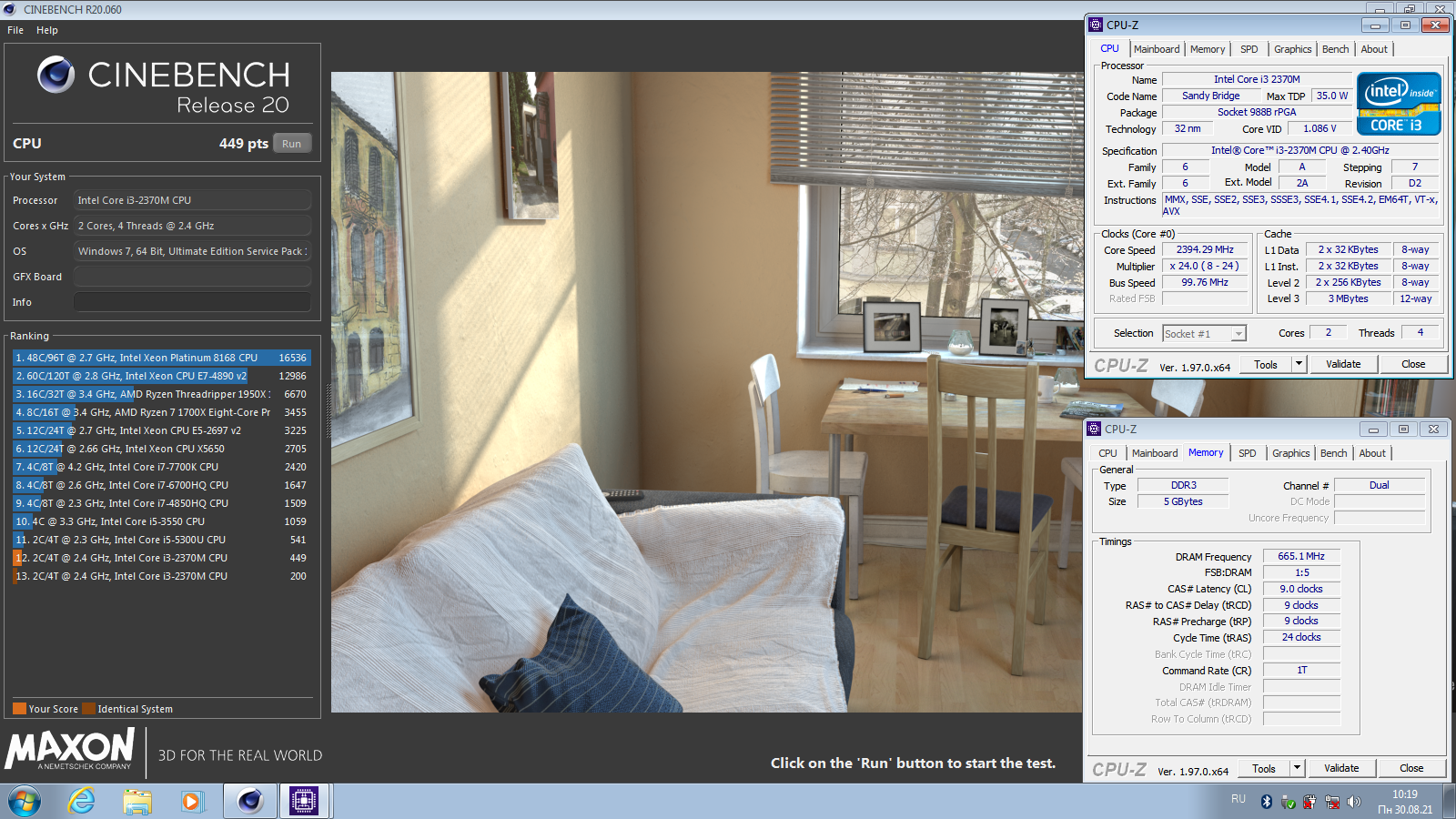
Task: Click Validate button in upper CPU-Z
Action: point(1343,364)
